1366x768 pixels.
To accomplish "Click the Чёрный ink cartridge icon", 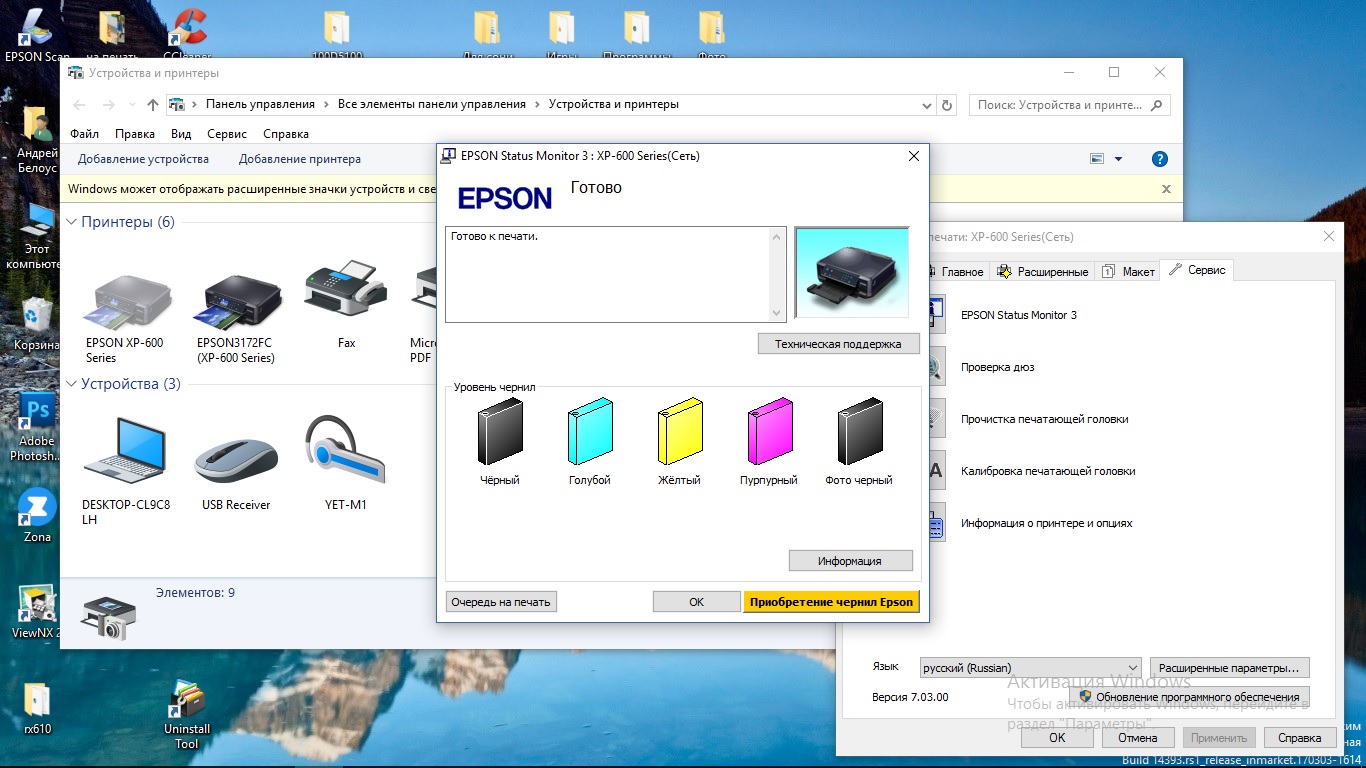I will point(500,431).
